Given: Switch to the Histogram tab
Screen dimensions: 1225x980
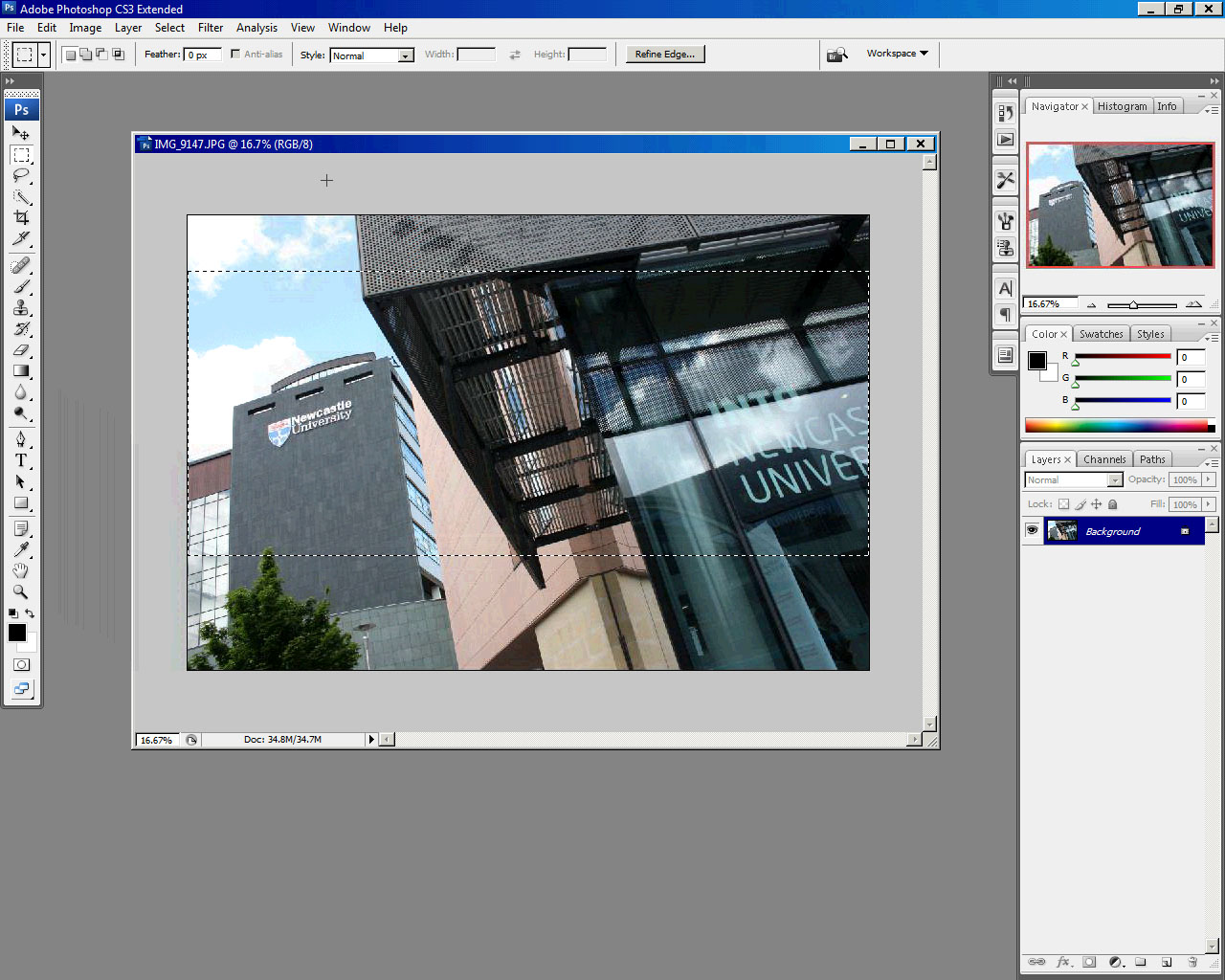Looking at the screenshot, I should pyautogui.click(x=1122, y=106).
